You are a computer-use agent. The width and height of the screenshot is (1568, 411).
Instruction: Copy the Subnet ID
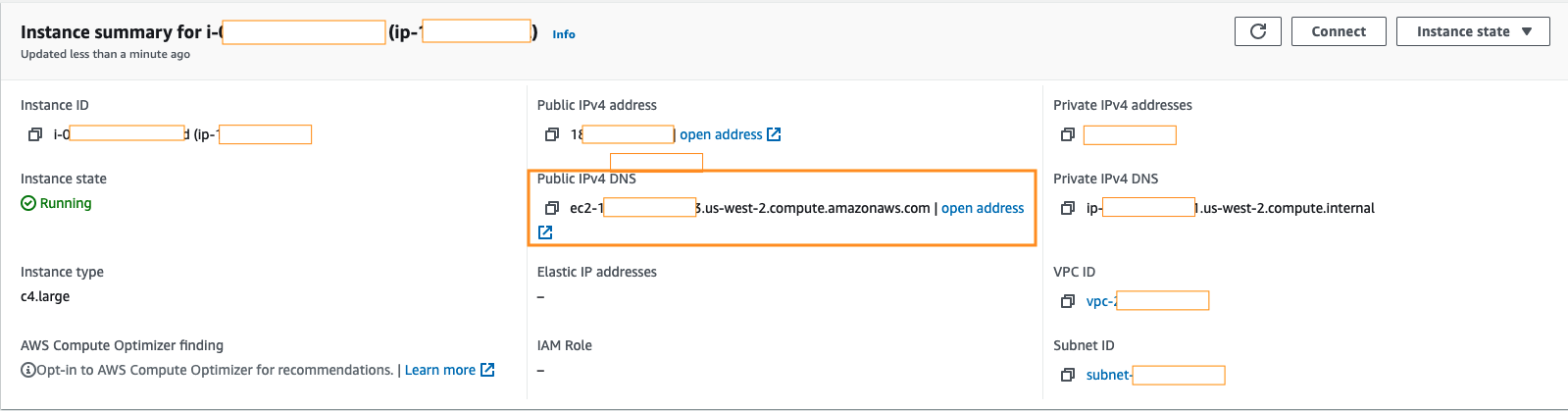pos(1068,375)
